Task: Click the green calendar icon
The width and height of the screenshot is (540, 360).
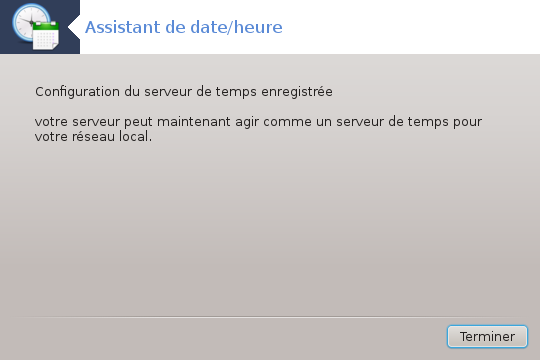Action: [46, 36]
